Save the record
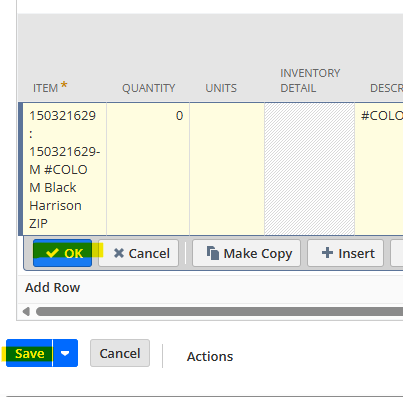Image resolution: width=403 pixels, height=397 pixels. pos(29,353)
